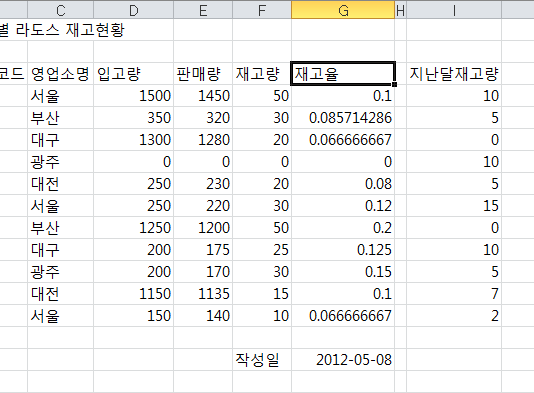Click cell with 판매량 value 170
534x393 pixels.
(x=203, y=272)
